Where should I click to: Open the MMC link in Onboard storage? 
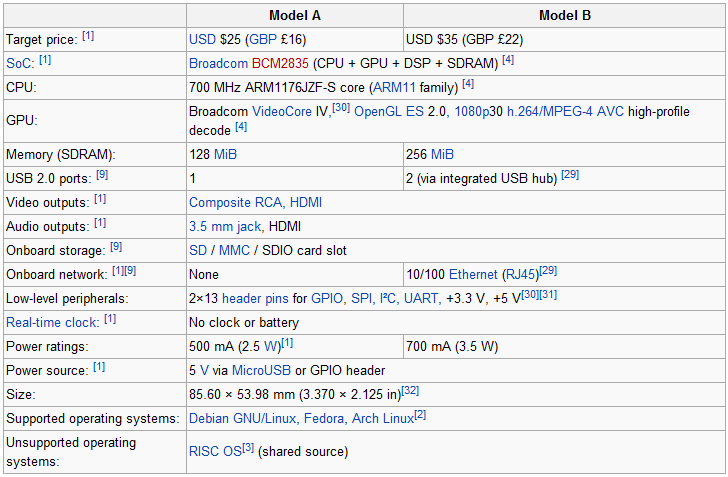[x=234, y=250]
